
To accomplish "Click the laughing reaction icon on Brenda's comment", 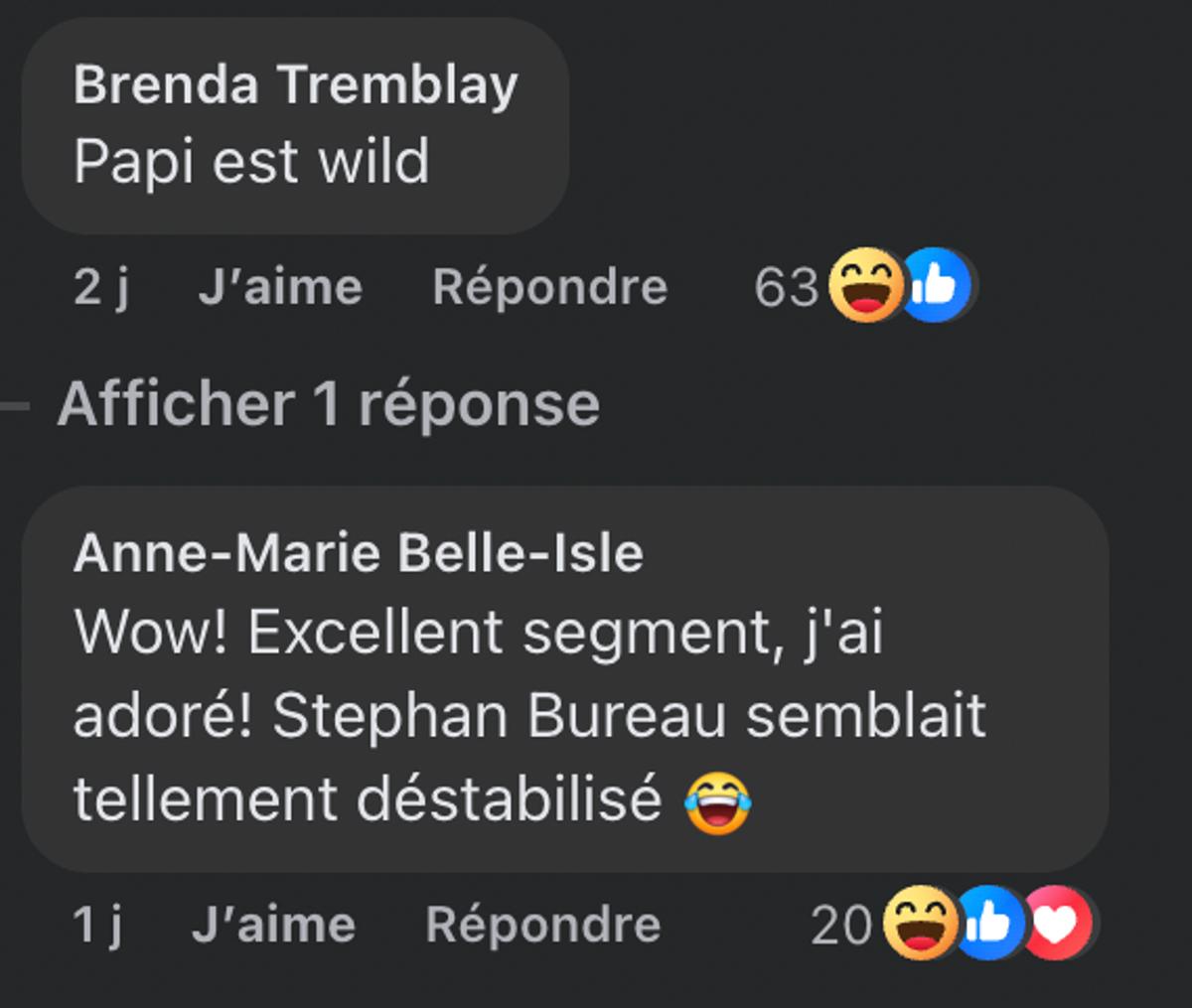I will point(866,288).
